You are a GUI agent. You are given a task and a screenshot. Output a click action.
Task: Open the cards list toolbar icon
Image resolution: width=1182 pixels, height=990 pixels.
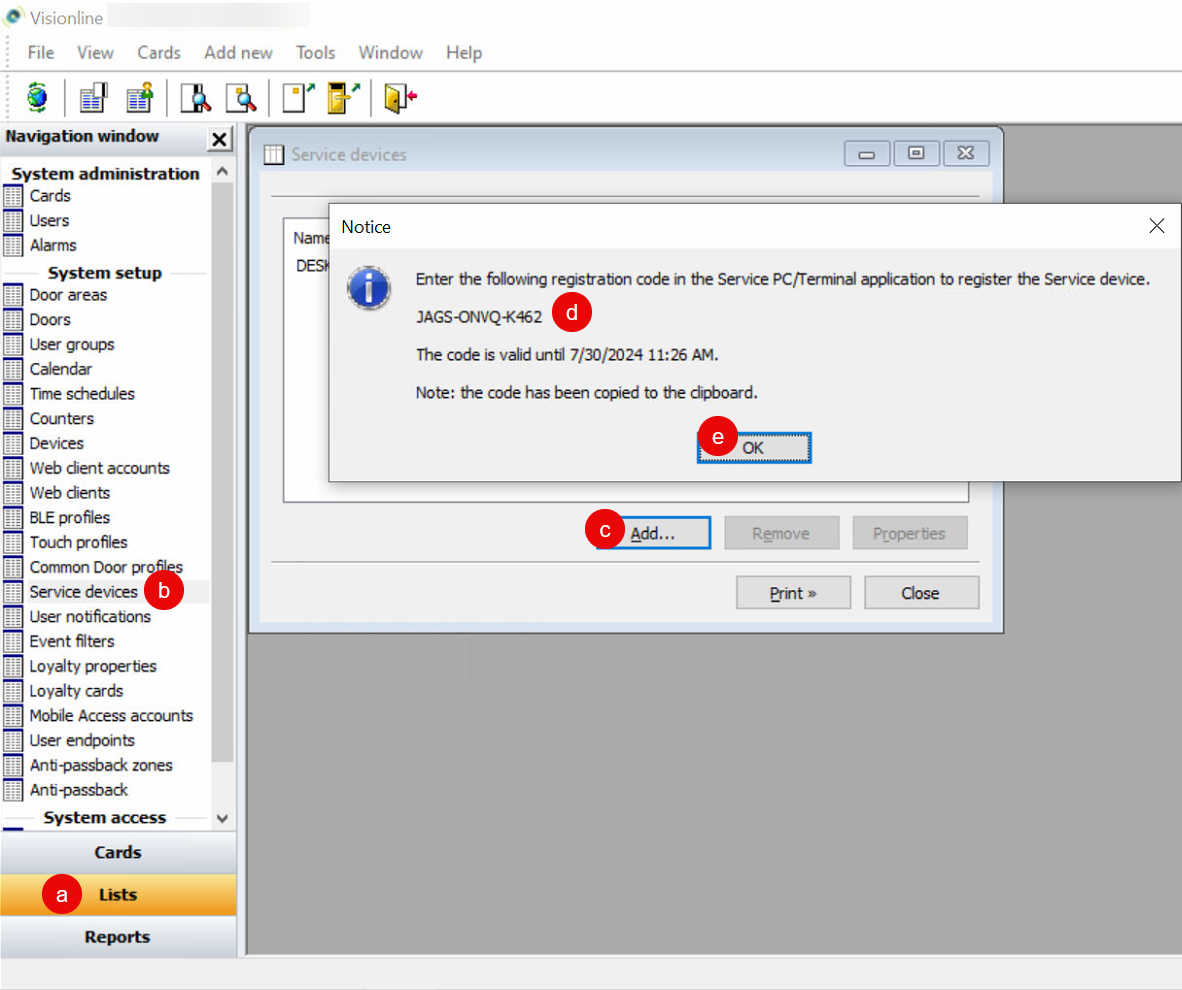[x=93, y=98]
